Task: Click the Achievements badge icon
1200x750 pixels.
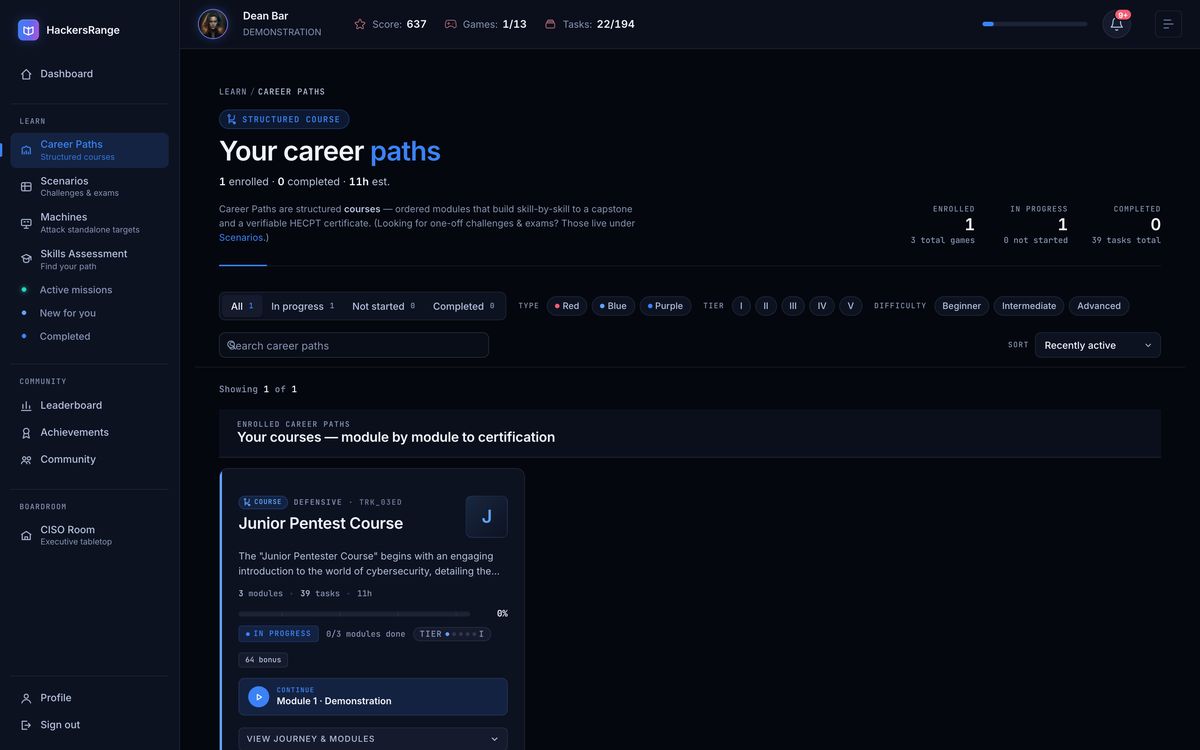Action: click(26, 433)
